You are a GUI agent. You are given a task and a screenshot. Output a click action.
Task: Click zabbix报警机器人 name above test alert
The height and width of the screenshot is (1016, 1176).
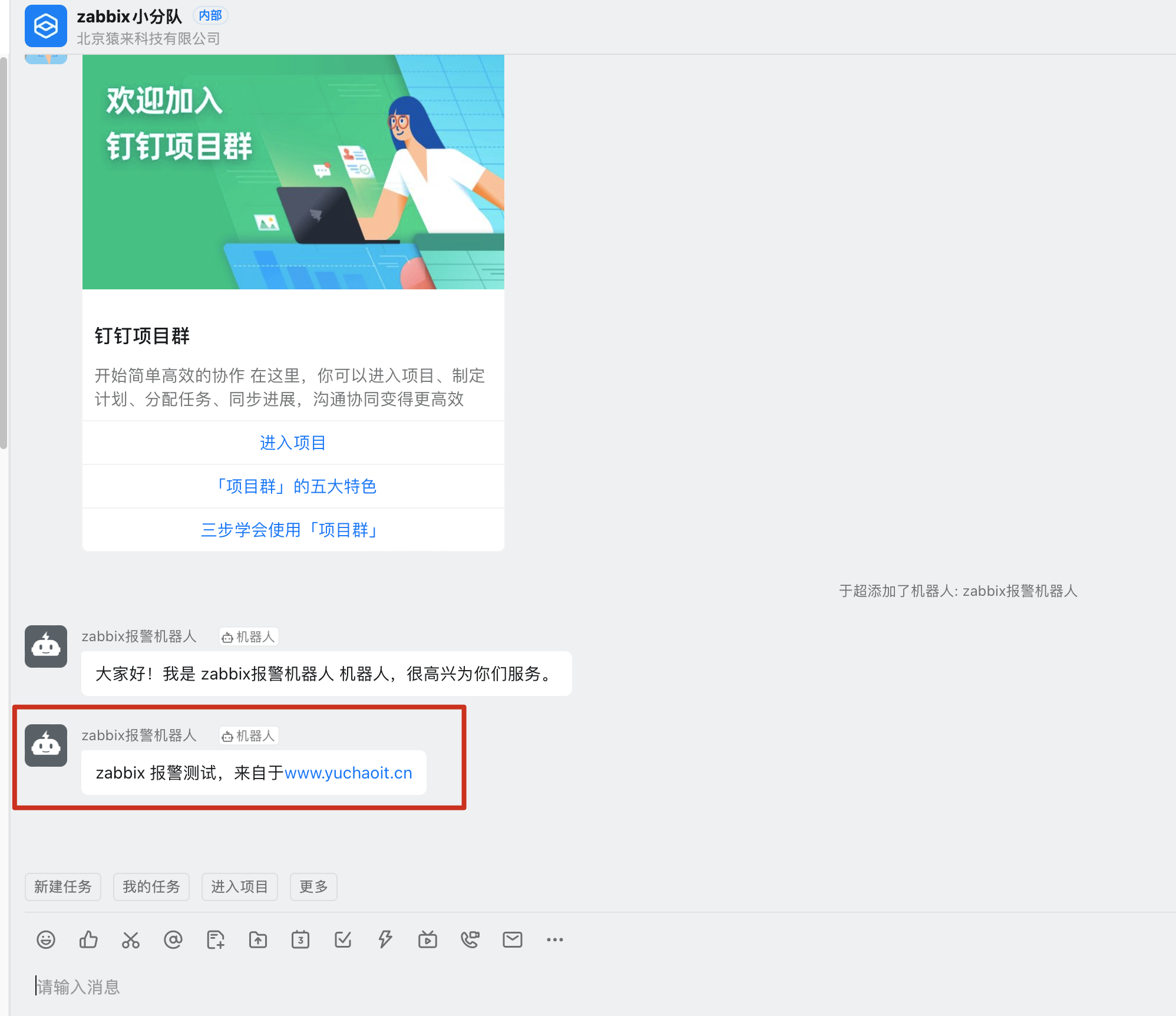point(139,735)
